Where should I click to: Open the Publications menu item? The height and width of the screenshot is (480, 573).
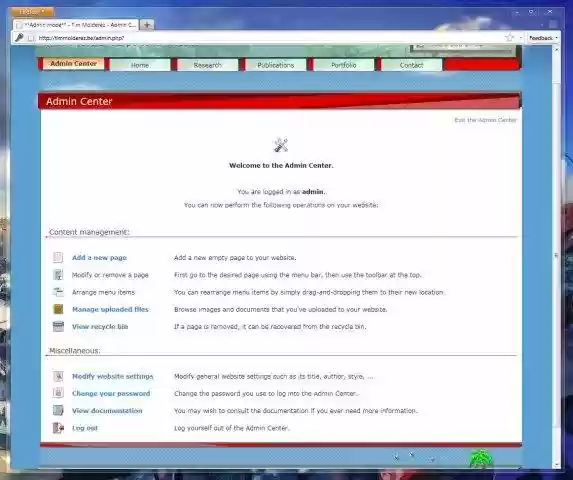tap(276, 65)
